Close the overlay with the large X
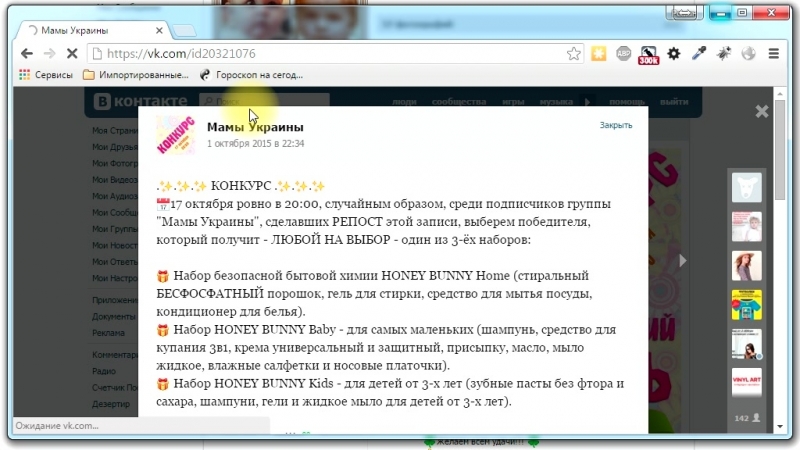 coord(762,111)
